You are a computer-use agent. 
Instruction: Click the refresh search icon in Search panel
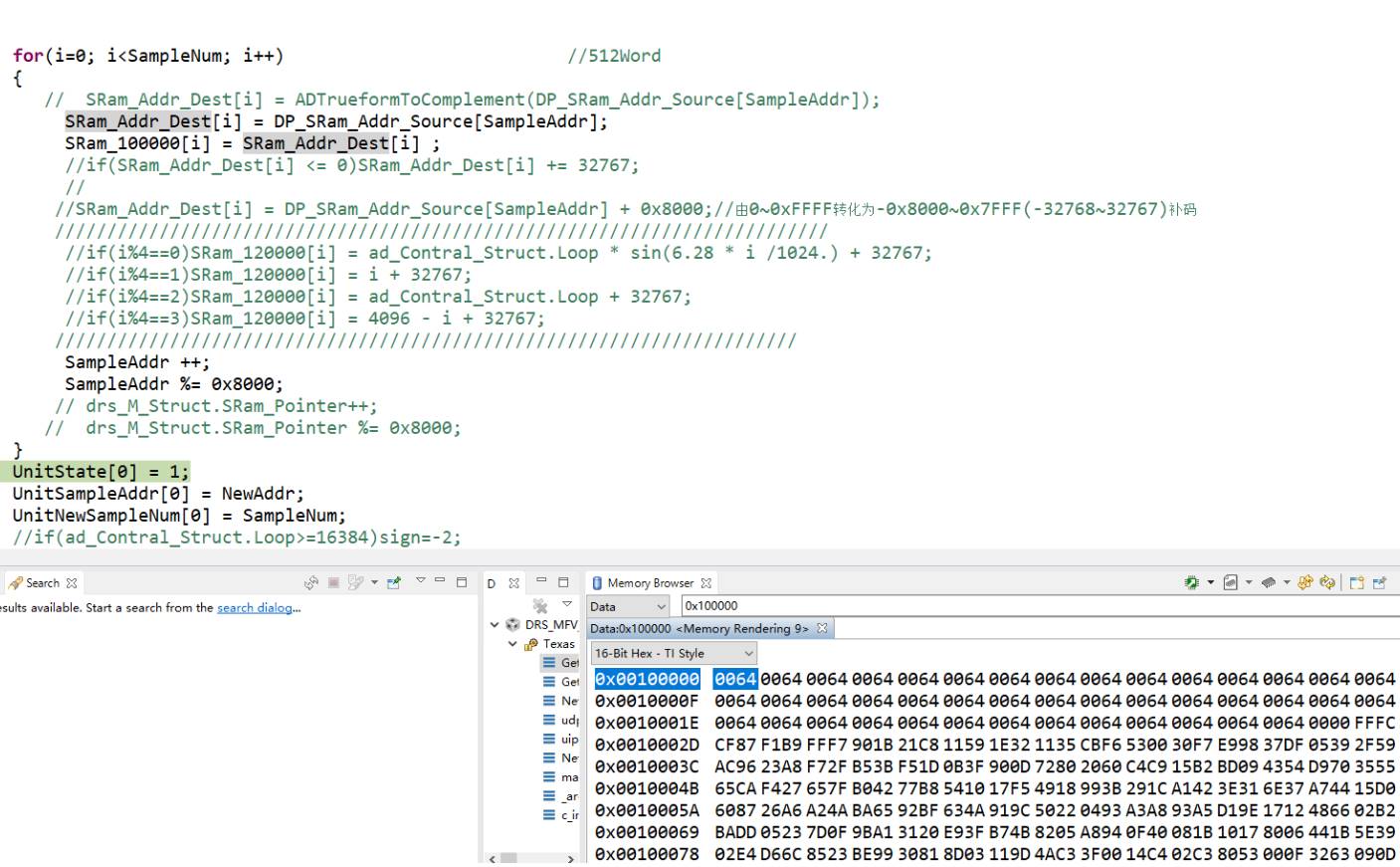311,583
